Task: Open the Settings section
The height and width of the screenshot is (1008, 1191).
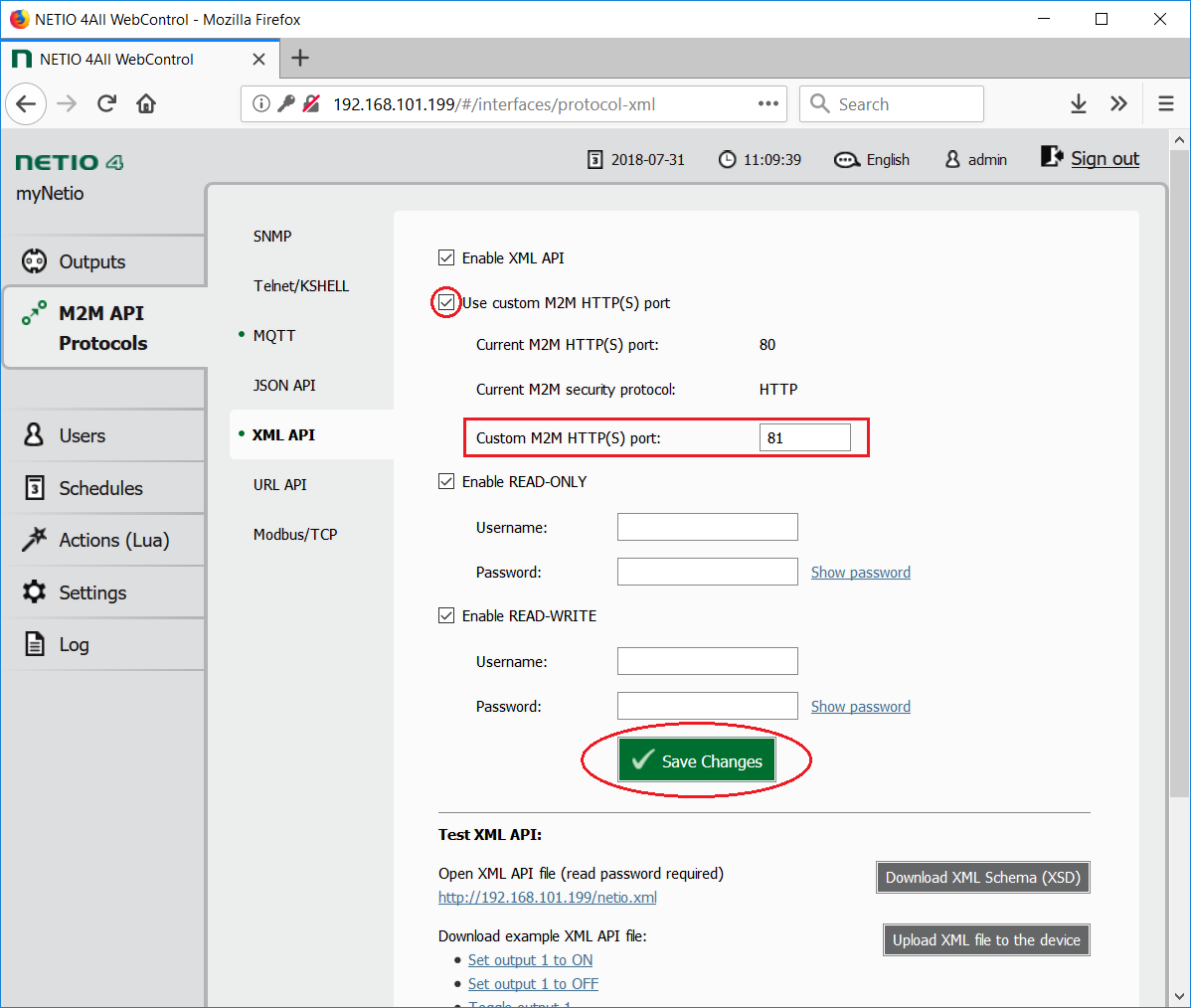Action: (x=104, y=592)
